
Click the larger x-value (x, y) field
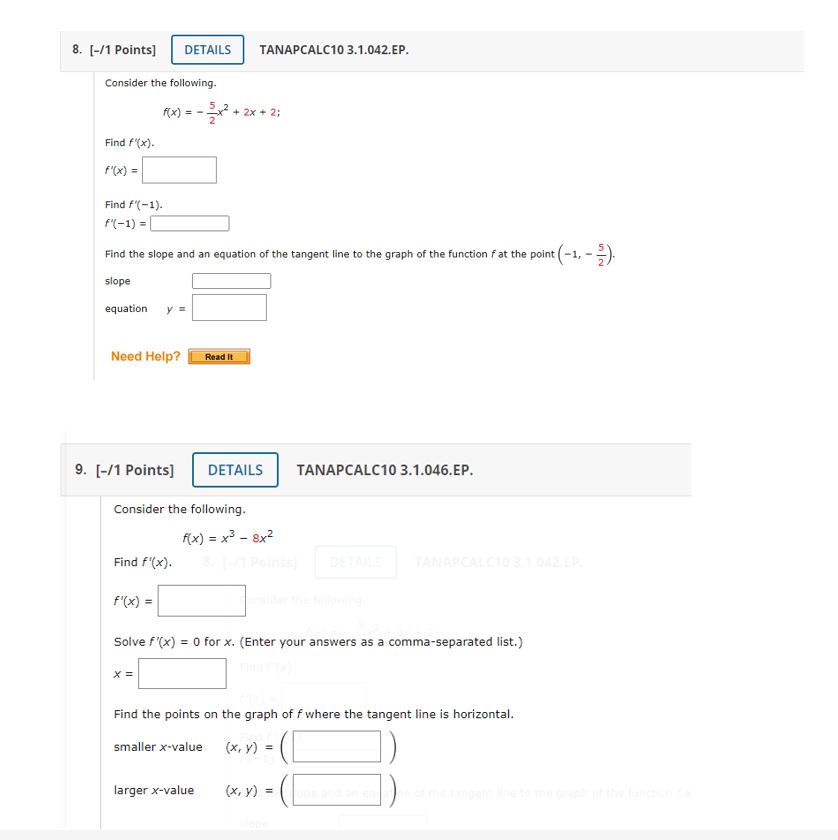335,790
